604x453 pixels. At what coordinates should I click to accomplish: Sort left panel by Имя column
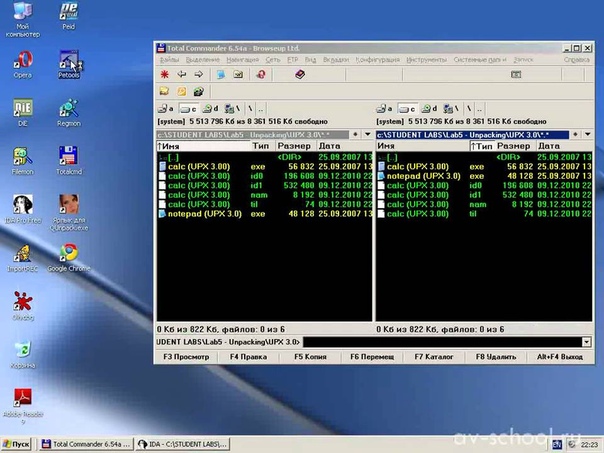pyautogui.click(x=203, y=146)
